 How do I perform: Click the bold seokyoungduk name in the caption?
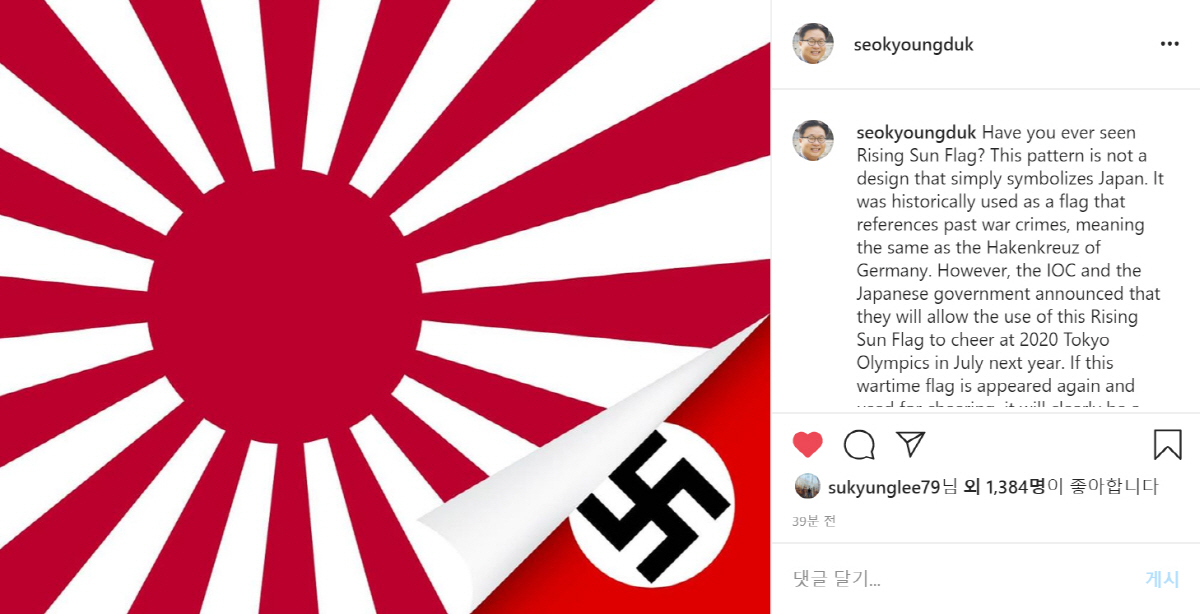(916, 132)
